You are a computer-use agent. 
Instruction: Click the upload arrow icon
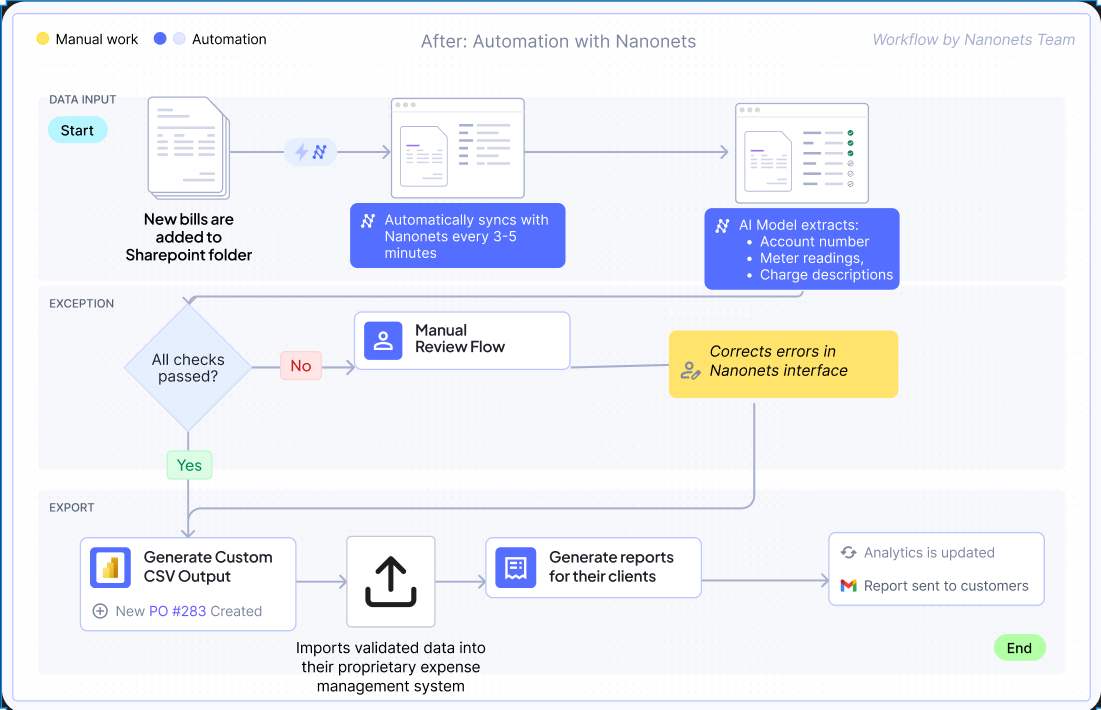click(390, 581)
